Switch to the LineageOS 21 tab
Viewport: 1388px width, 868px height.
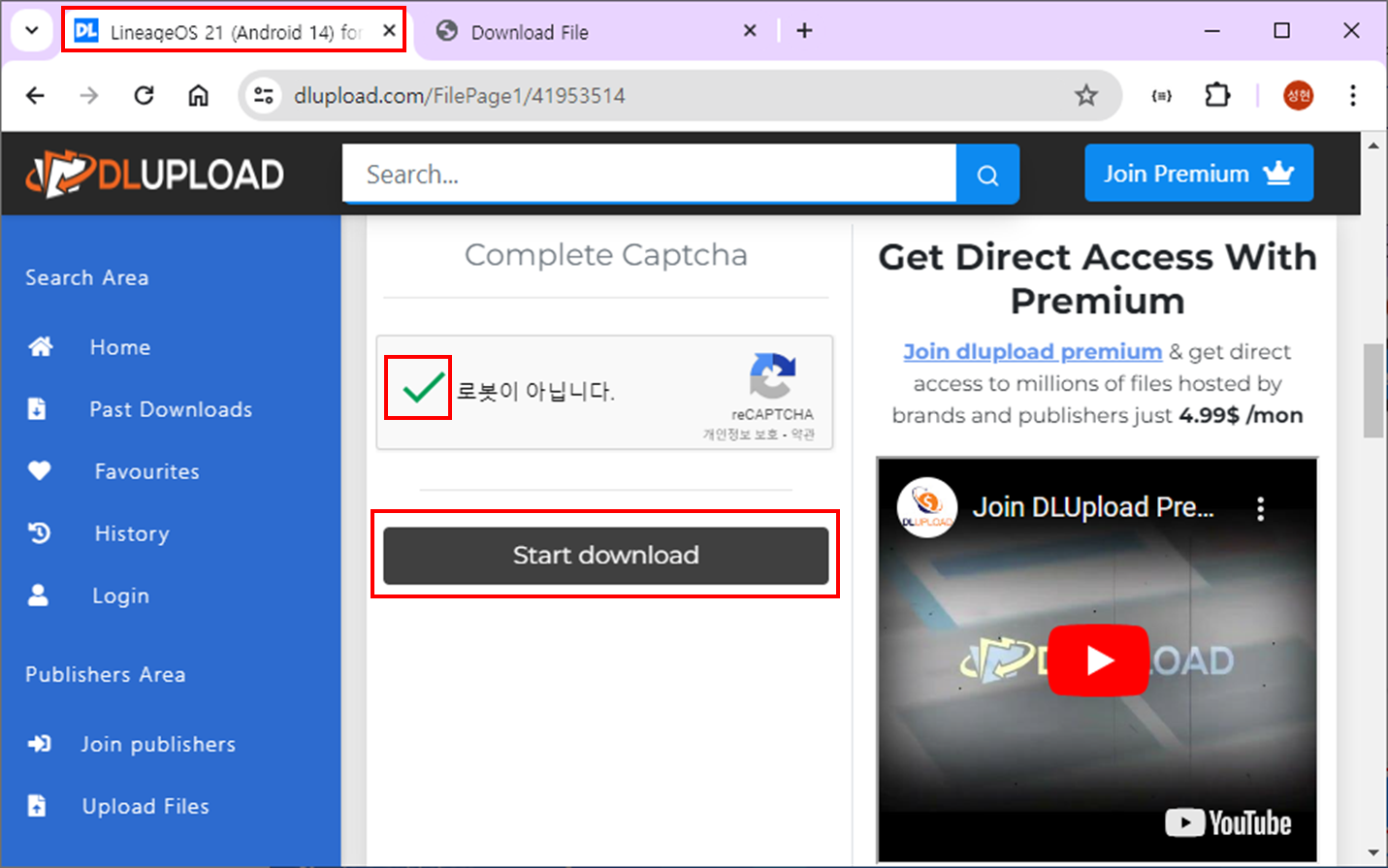tap(234, 31)
